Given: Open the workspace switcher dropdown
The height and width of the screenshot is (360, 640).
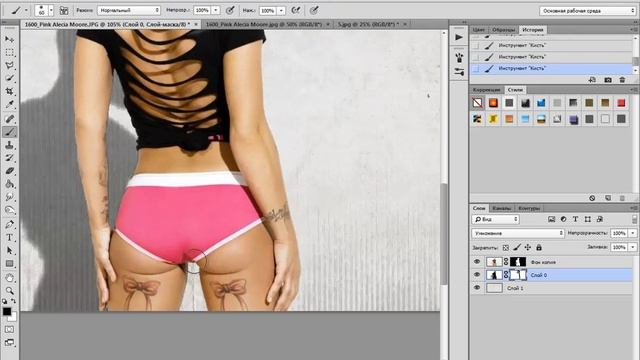Looking at the screenshot, I should click(588, 11).
